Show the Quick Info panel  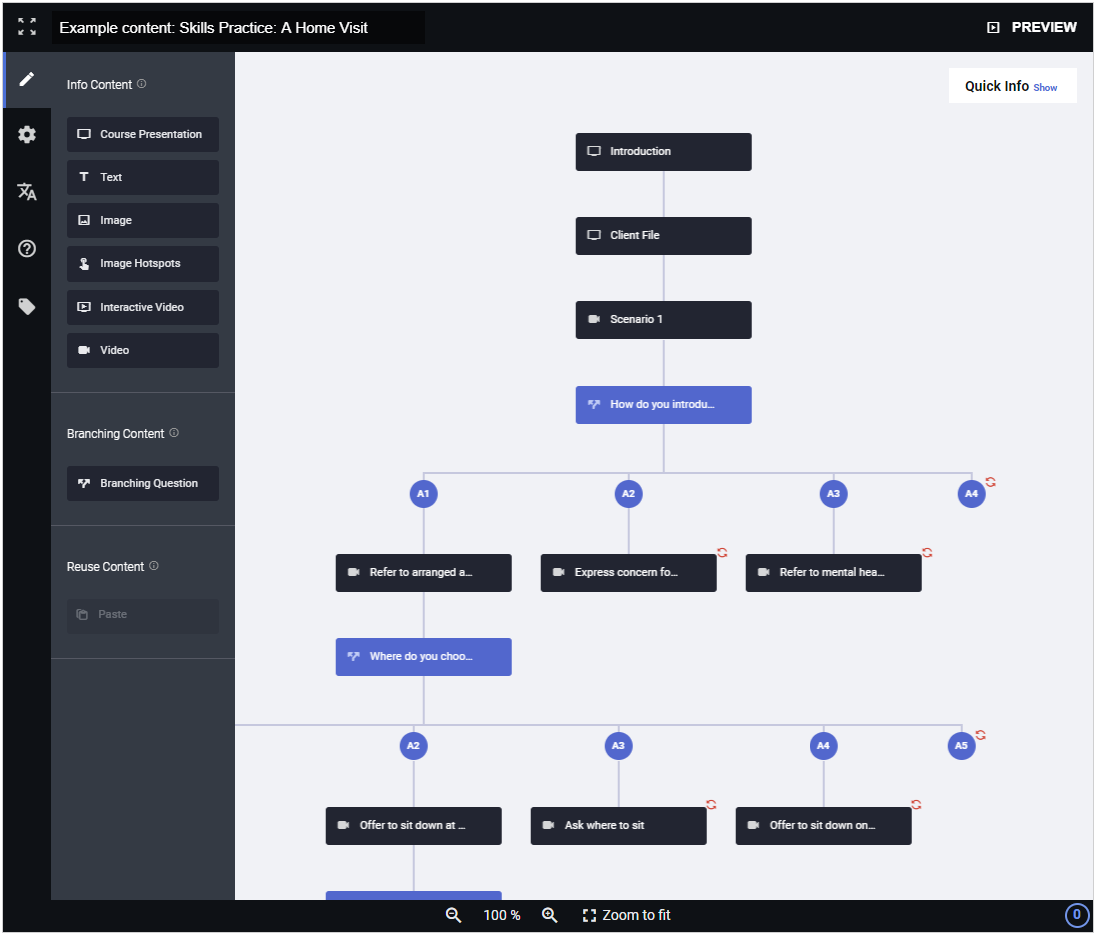click(1044, 87)
